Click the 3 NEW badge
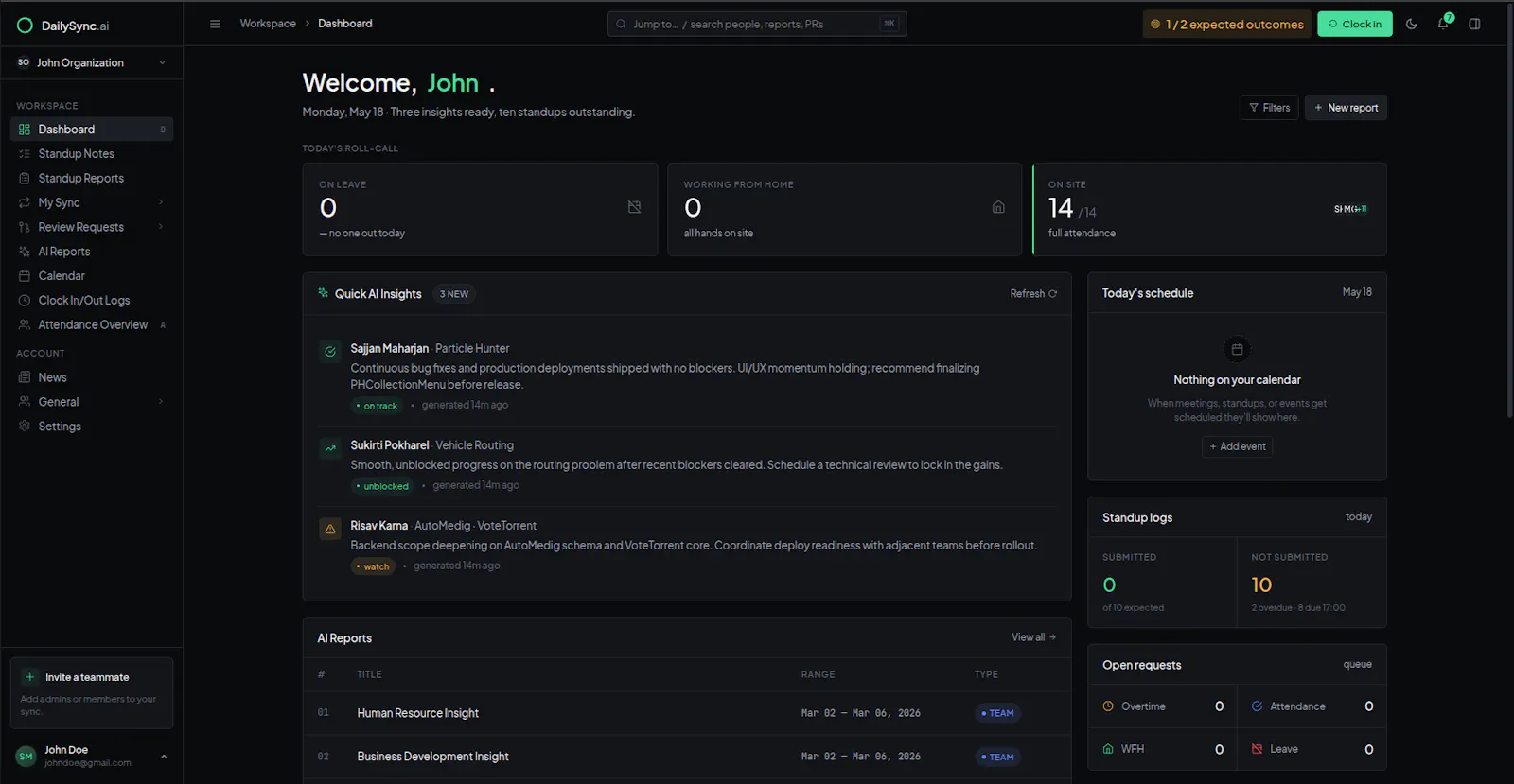The width and height of the screenshot is (1514, 784). 454,294
